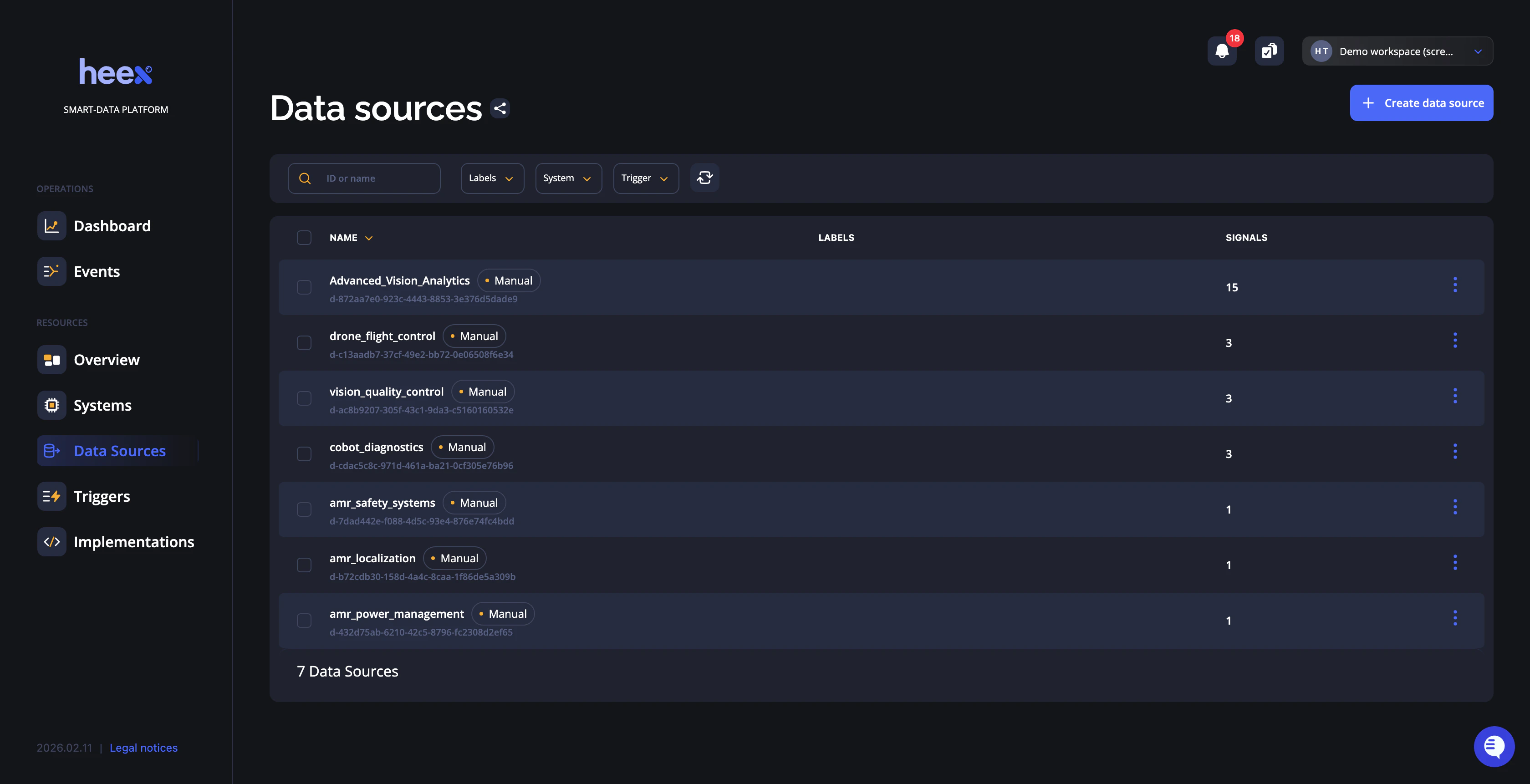
Task: Navigate to the Dashboard page
Action: click(112, 226)
